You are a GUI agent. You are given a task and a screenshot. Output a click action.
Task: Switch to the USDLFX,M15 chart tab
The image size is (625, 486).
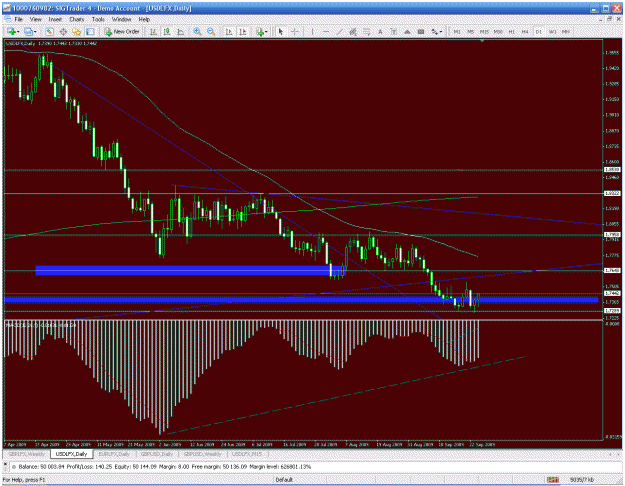247,454
